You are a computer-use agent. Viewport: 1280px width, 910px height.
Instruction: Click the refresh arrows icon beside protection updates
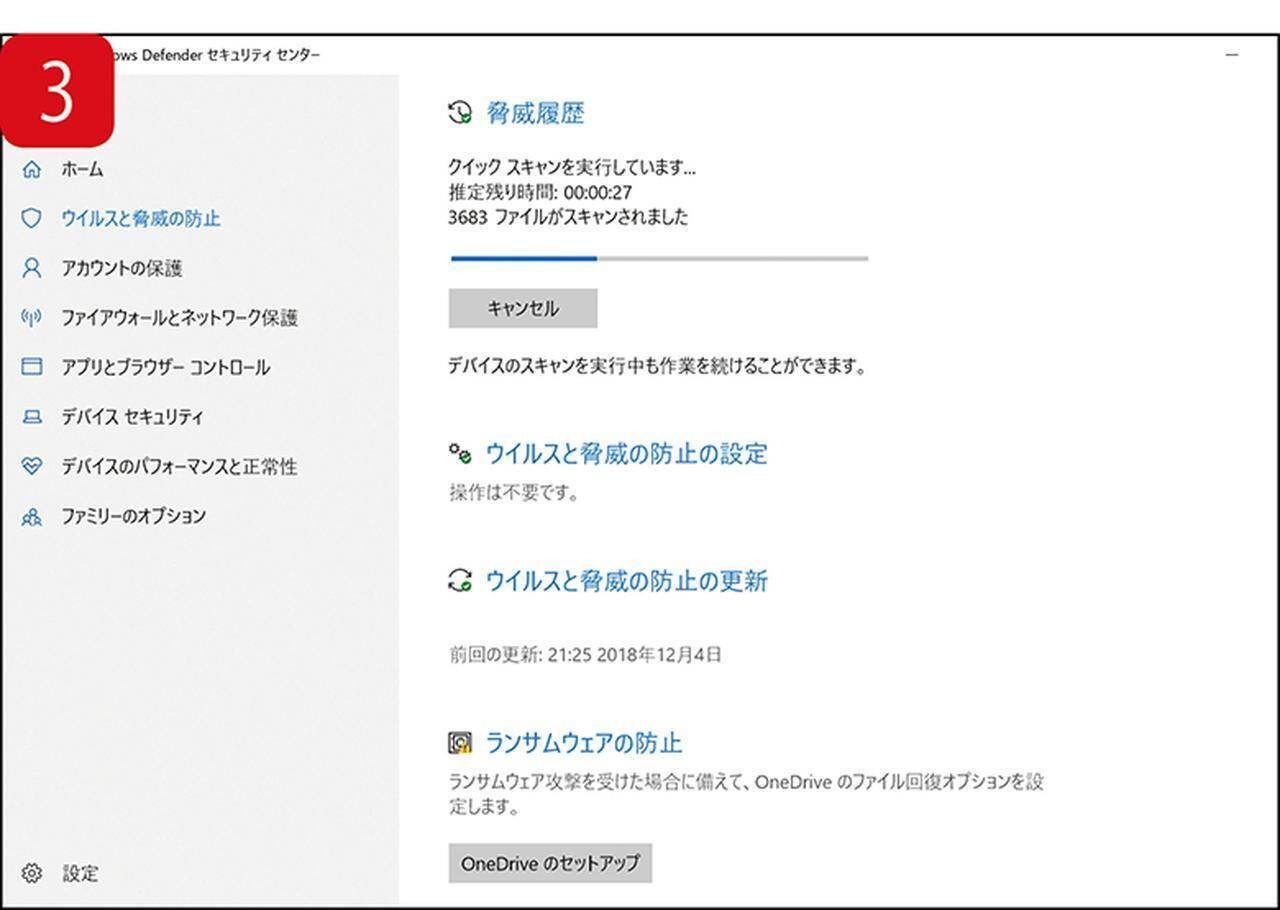(x=460, y=581)
